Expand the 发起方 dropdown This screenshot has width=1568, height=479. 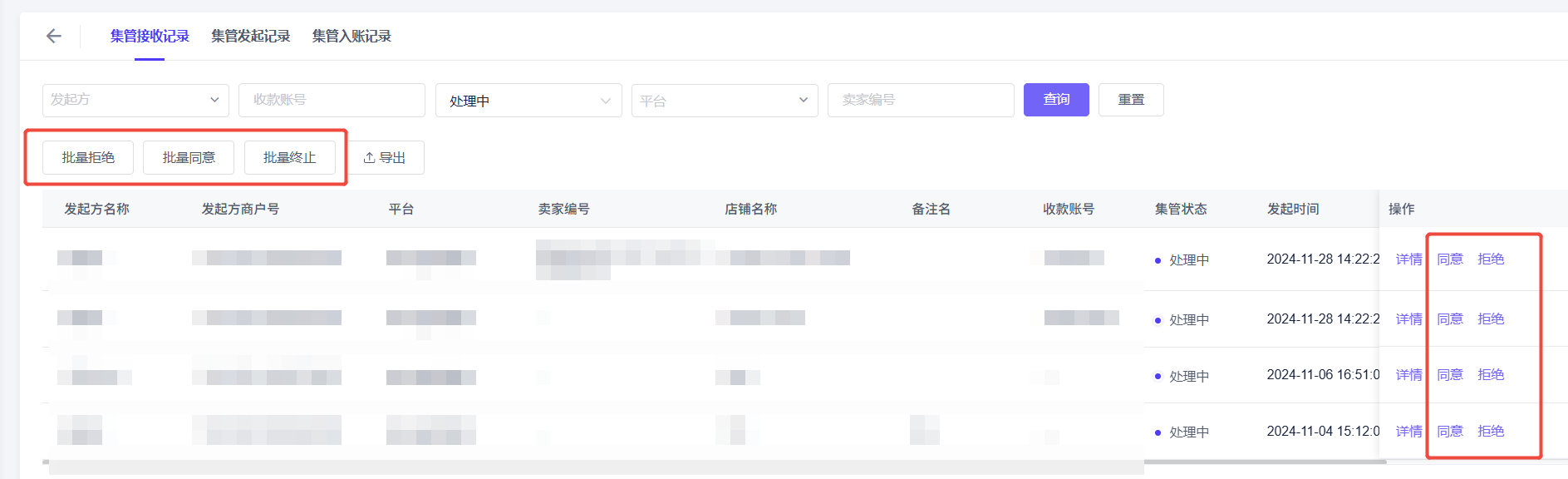pos(135,100)
